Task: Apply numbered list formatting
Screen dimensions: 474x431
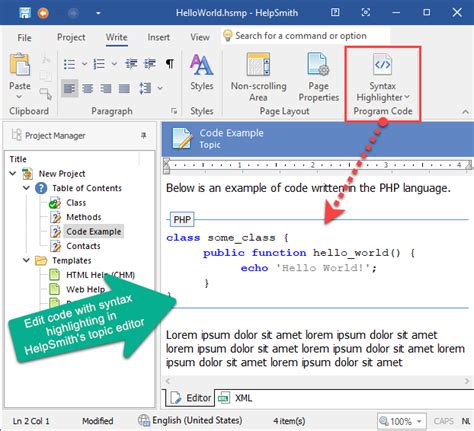Action: pyautogui.click(x=99, y=64)
